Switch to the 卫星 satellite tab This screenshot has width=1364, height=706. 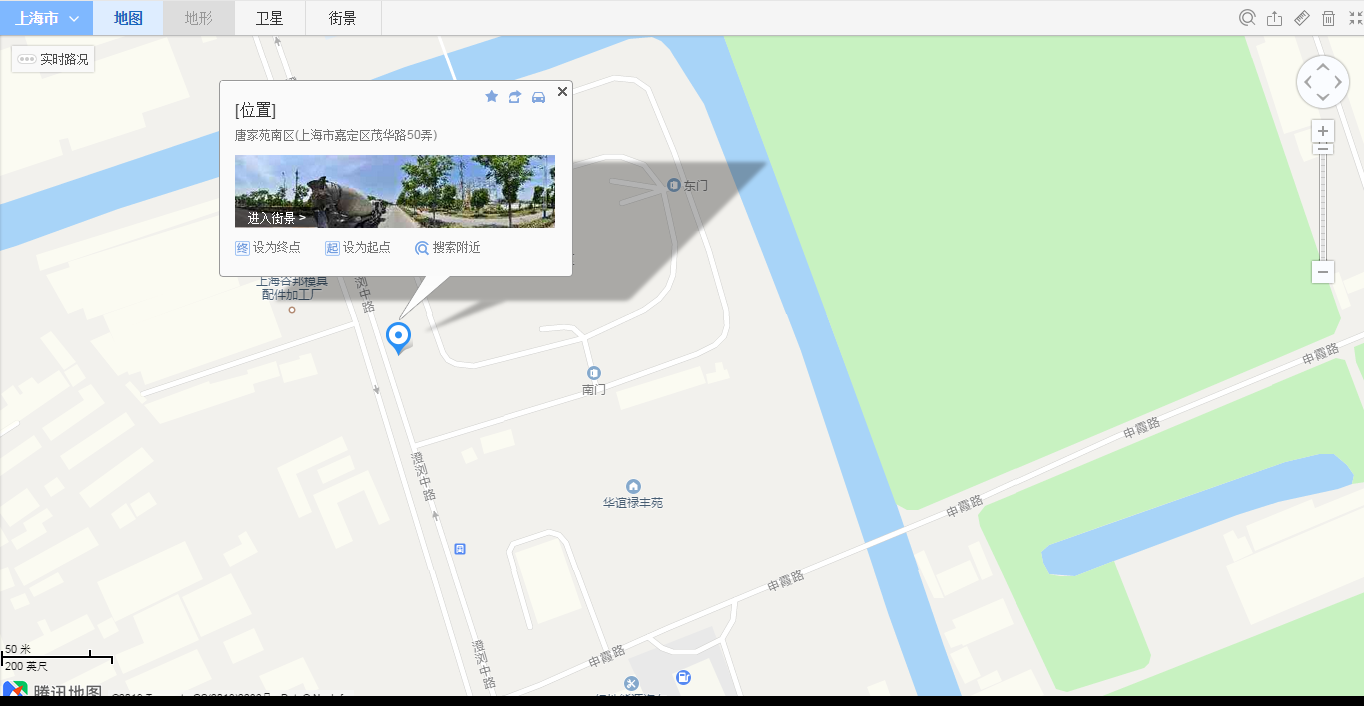pyautogui.click(x=269, y=18)
